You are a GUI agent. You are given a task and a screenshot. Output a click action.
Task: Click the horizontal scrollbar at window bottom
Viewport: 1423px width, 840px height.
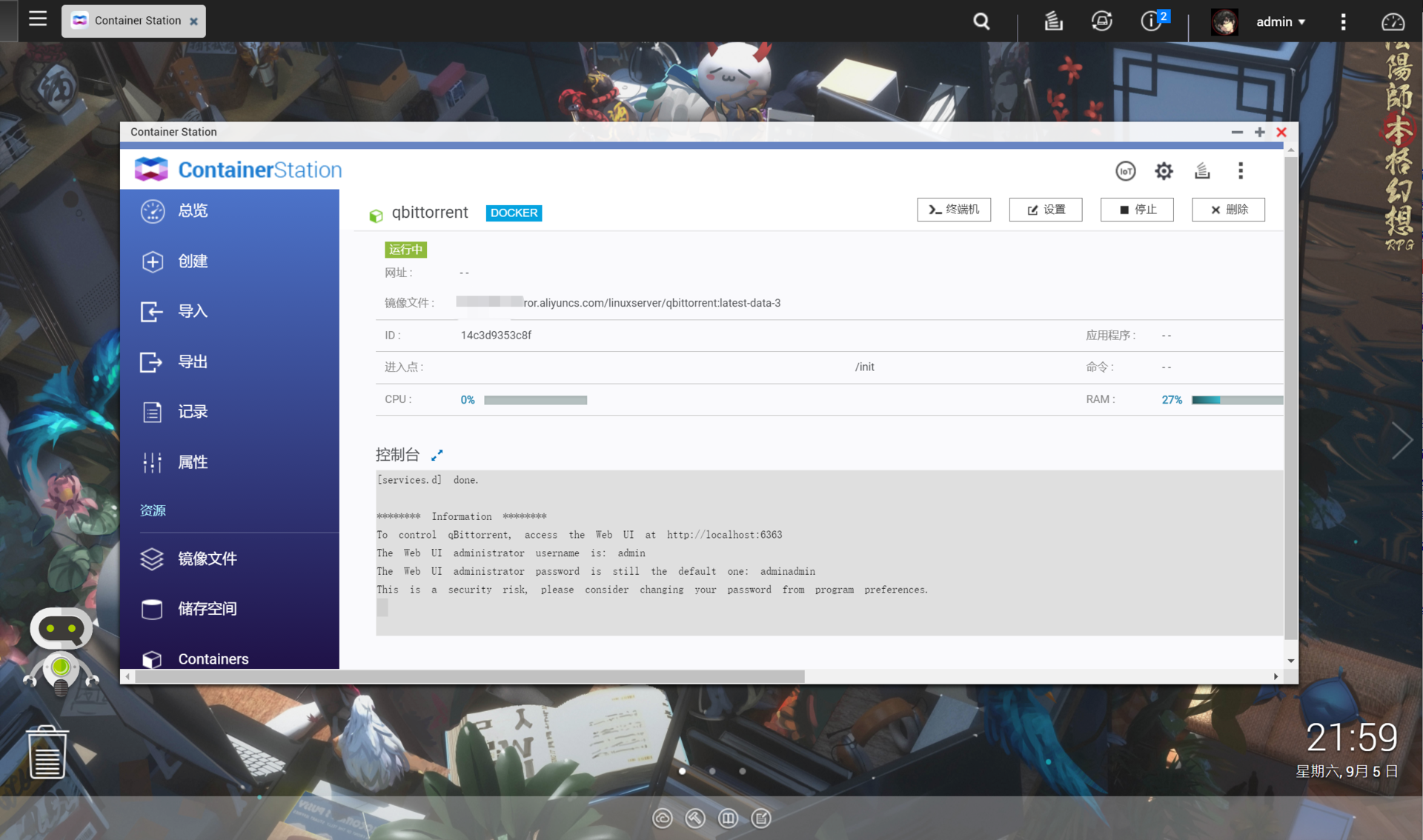470,676
